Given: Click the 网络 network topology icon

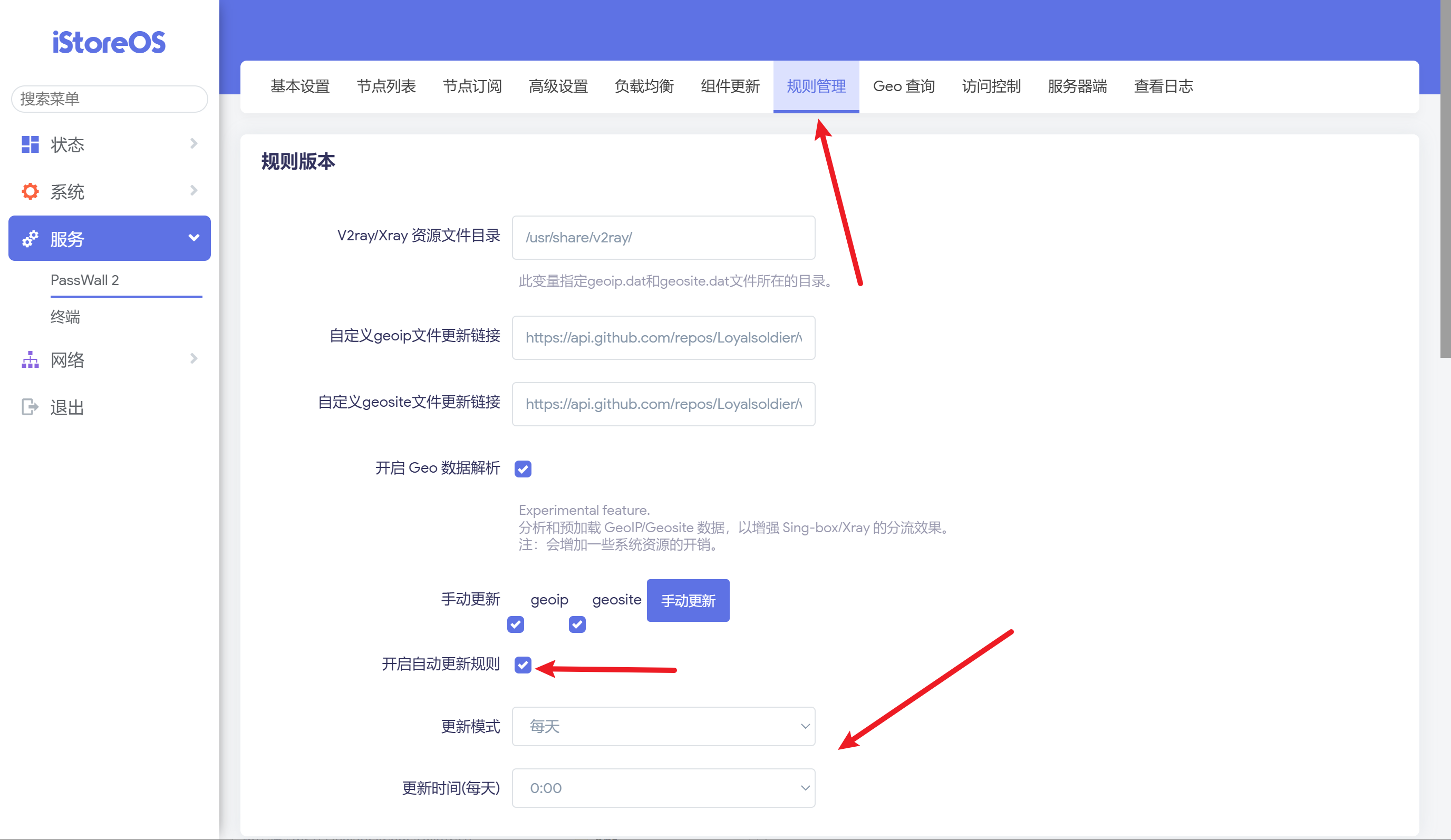Looking at the screenshot, I should point(30,359).
